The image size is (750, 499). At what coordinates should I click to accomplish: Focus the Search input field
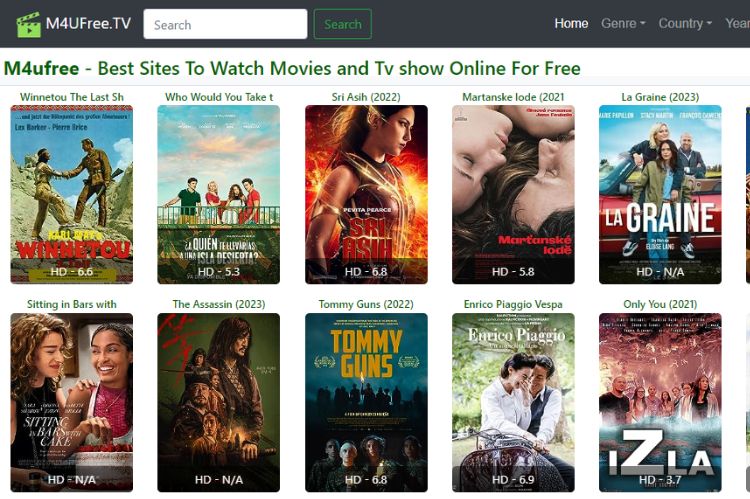tap(225, 24)
